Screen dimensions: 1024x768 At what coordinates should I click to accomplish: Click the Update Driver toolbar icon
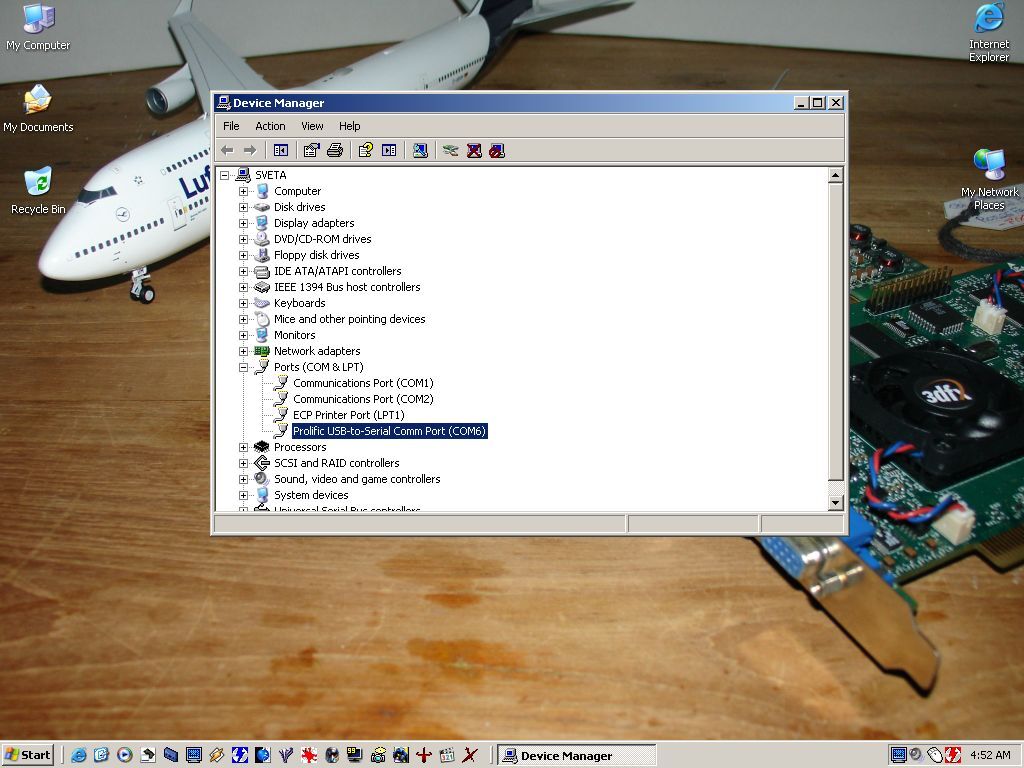[450, 151]
